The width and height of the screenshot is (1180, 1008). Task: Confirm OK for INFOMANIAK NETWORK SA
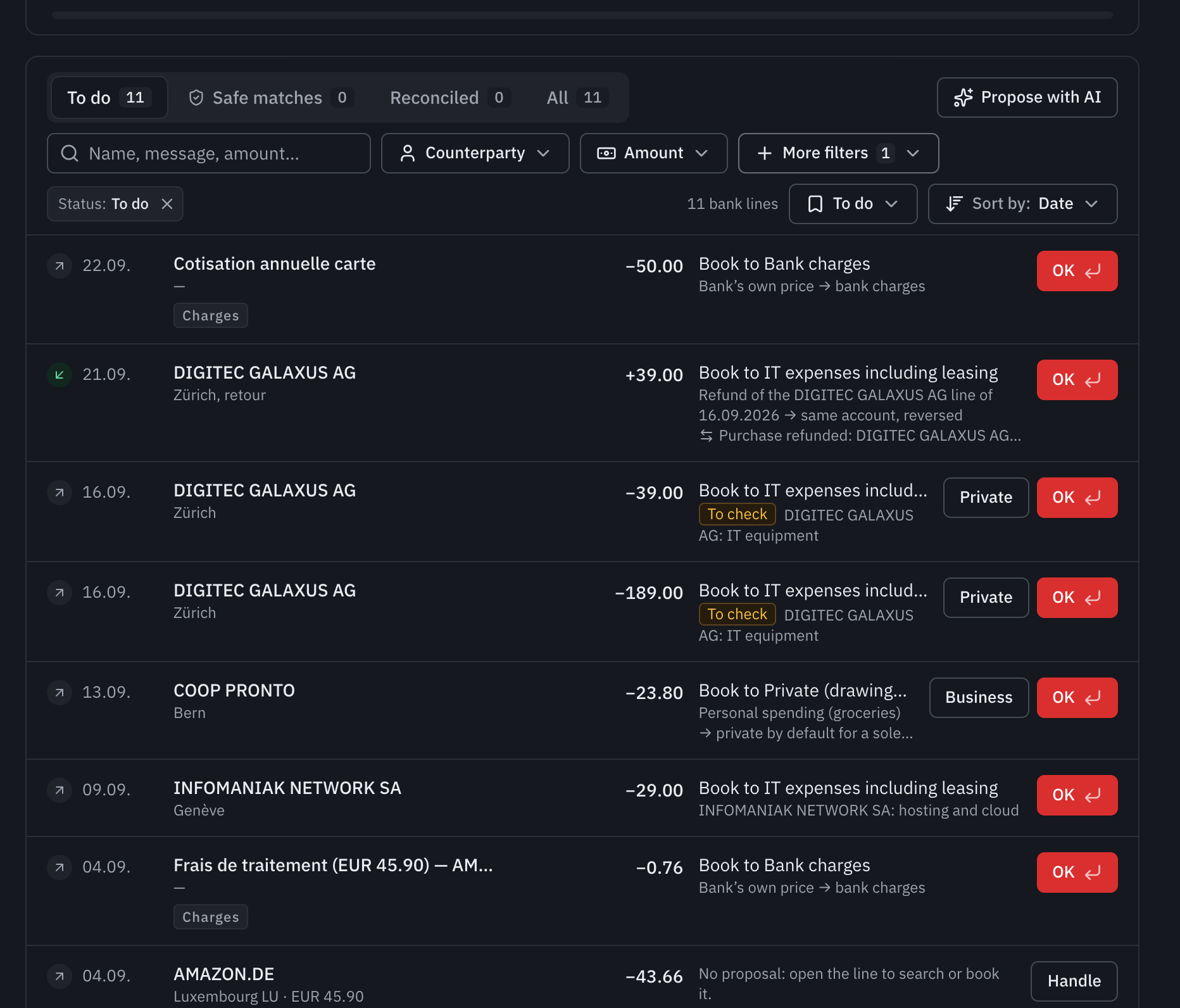pos(1077,795)
